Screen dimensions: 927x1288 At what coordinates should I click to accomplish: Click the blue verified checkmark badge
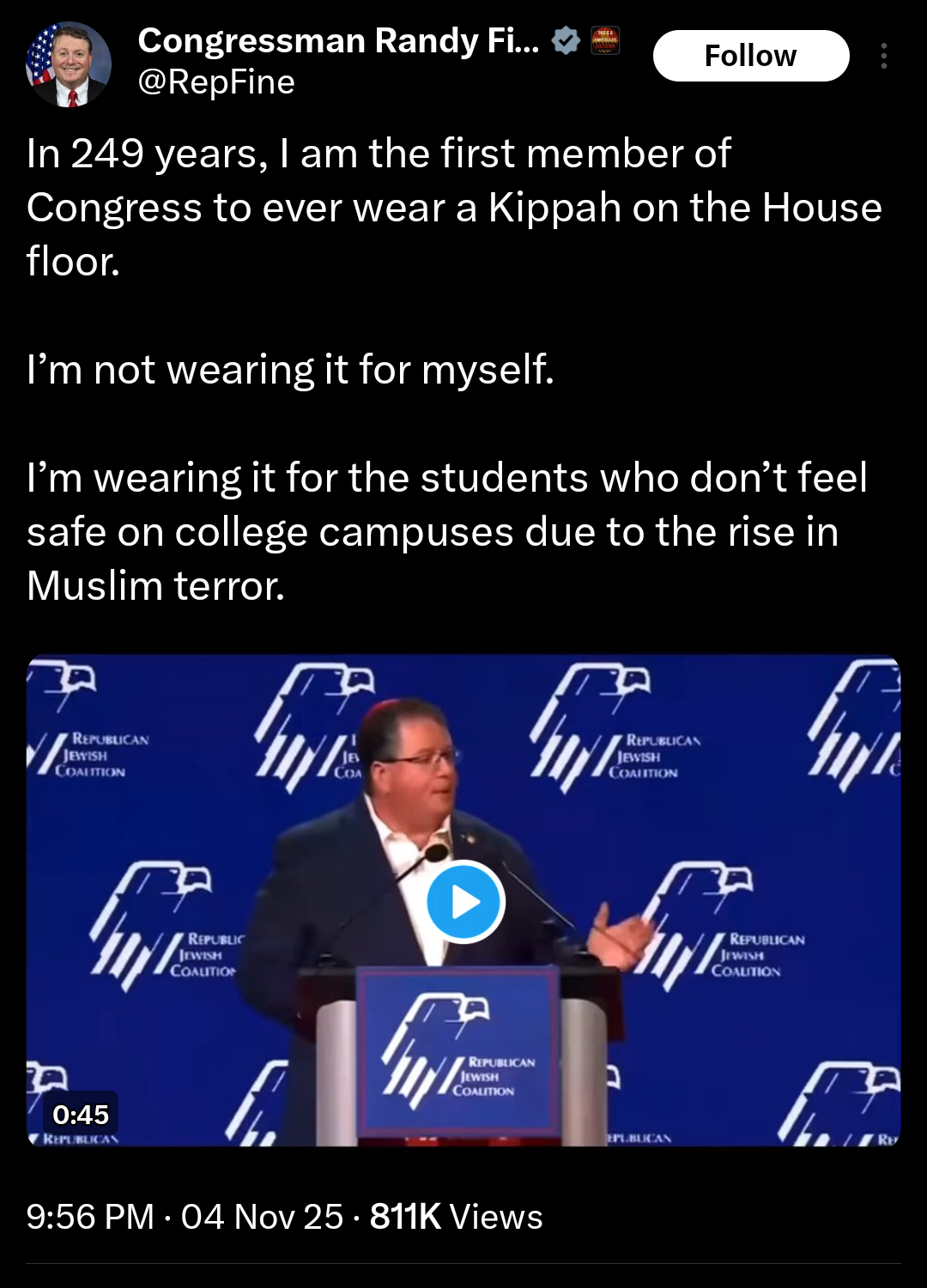[x=566, y=40]
